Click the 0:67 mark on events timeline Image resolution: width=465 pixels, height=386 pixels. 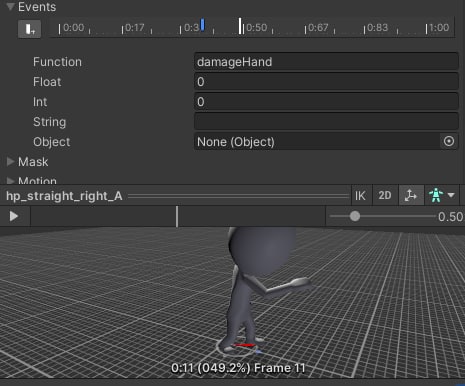pyautogui.click(x=318, y=27)
